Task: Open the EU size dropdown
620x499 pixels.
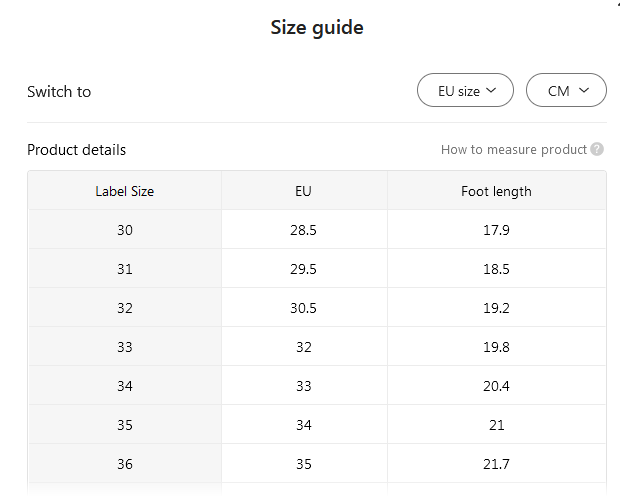Action: [465, 91]
